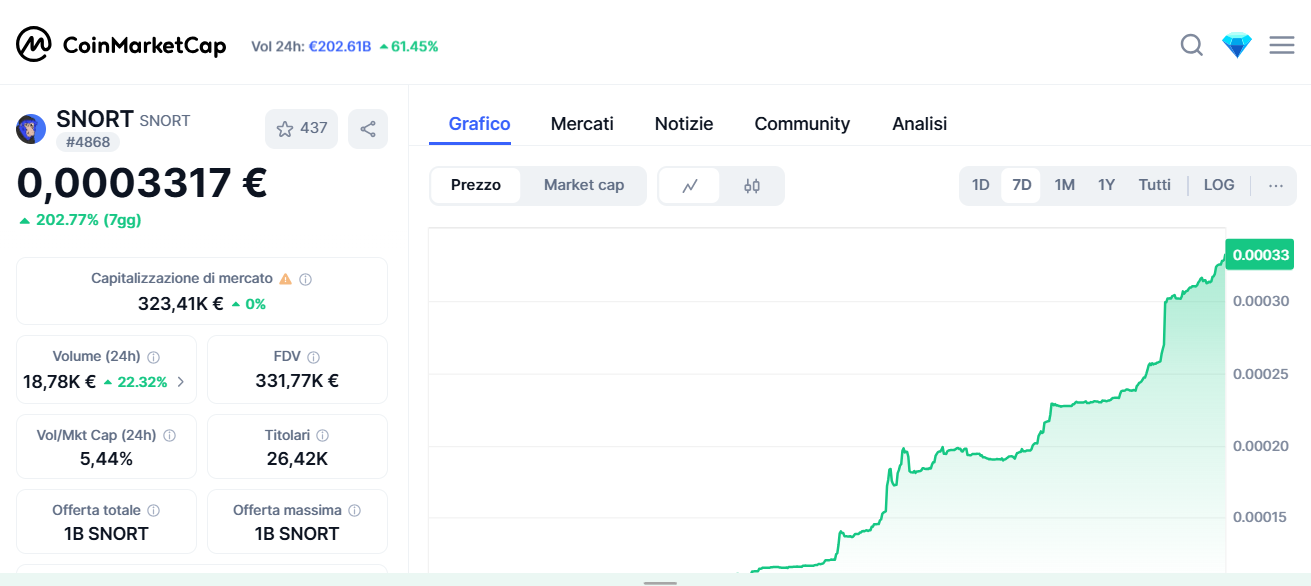Switch to the Analisi tab
The image size is (1311, 586).
(x=920, y=124)
